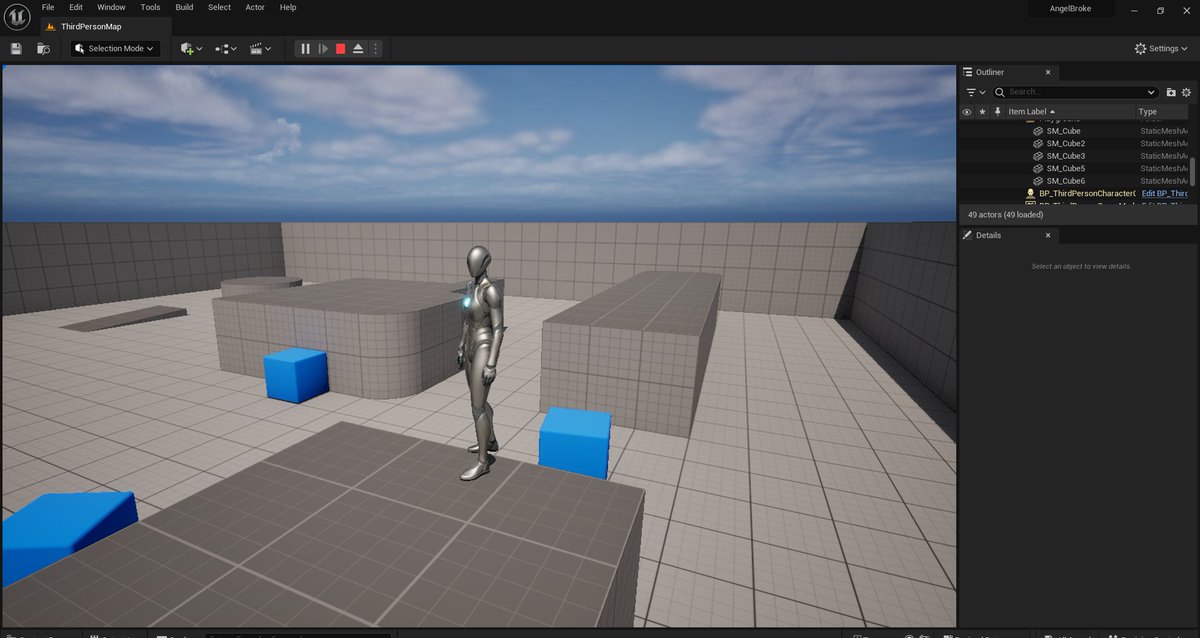Pause the play-in-editor session
This screenshot has width=1200, height=638.
[305, 48]
